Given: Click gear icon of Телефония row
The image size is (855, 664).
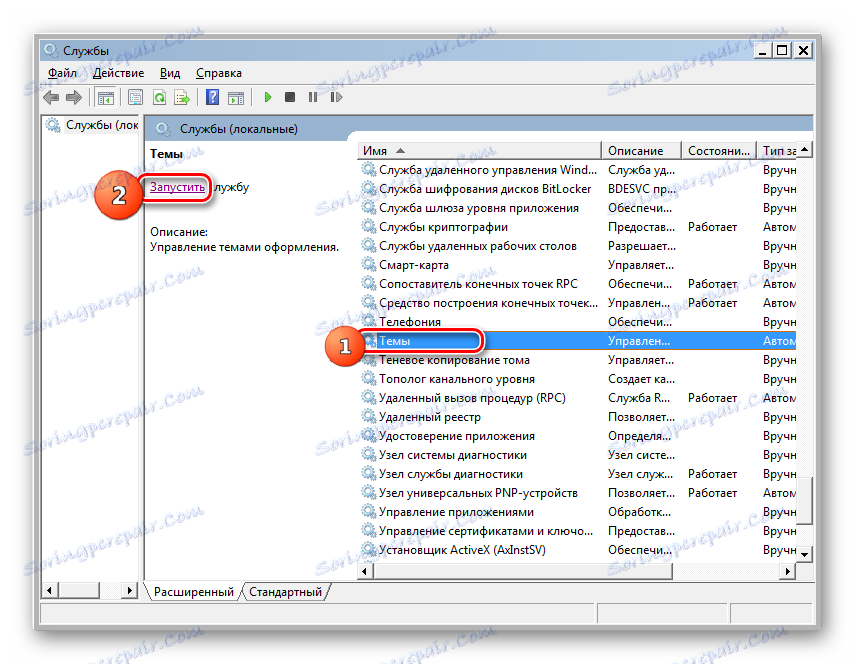Looking at the screenshot, I should [x=369, y=322].
